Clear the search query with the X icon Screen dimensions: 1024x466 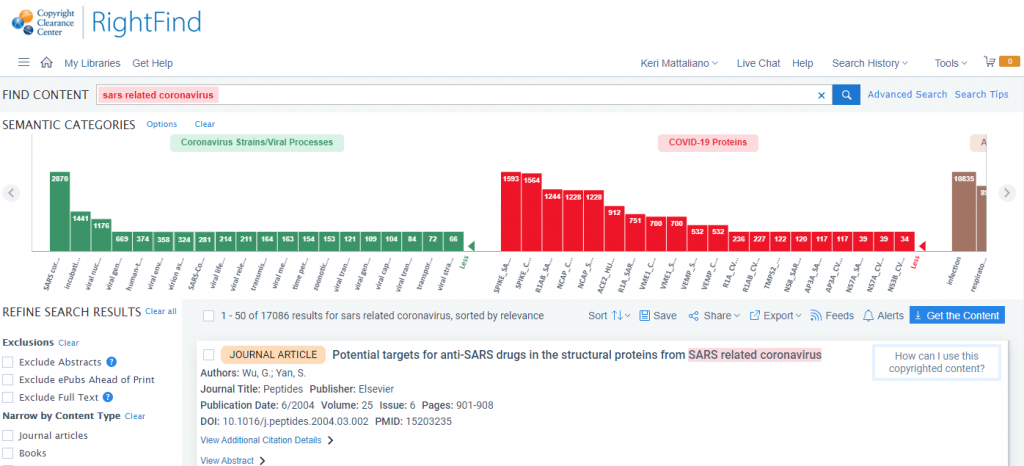pyautogui.click(x=822, y=95)
